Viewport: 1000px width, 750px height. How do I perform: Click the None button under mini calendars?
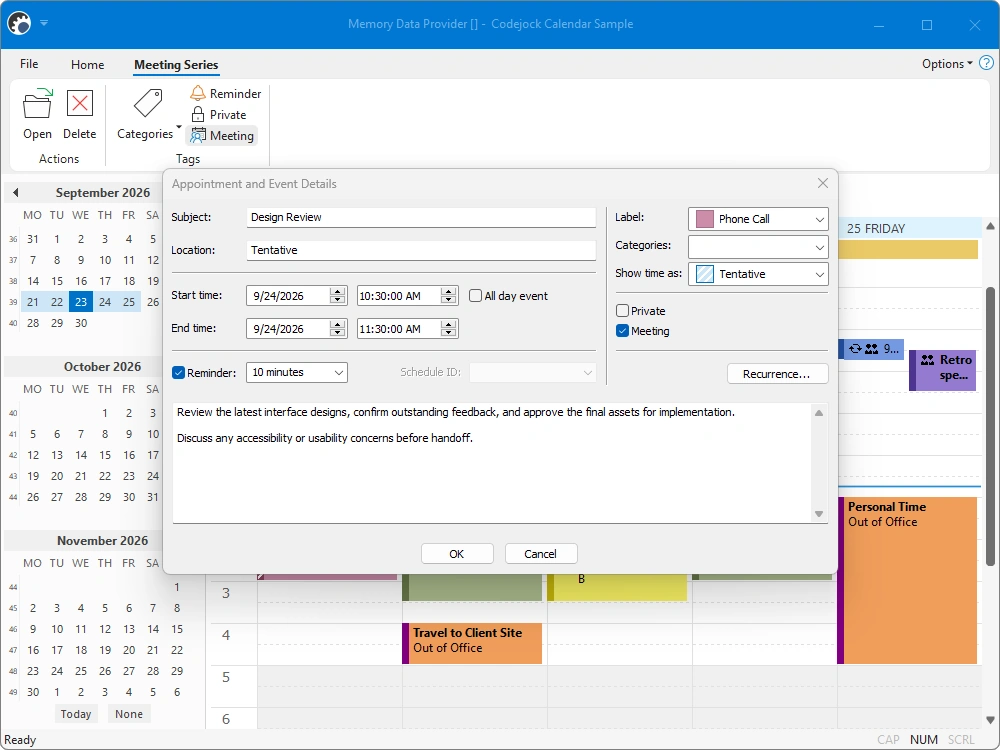click(129, 714)
